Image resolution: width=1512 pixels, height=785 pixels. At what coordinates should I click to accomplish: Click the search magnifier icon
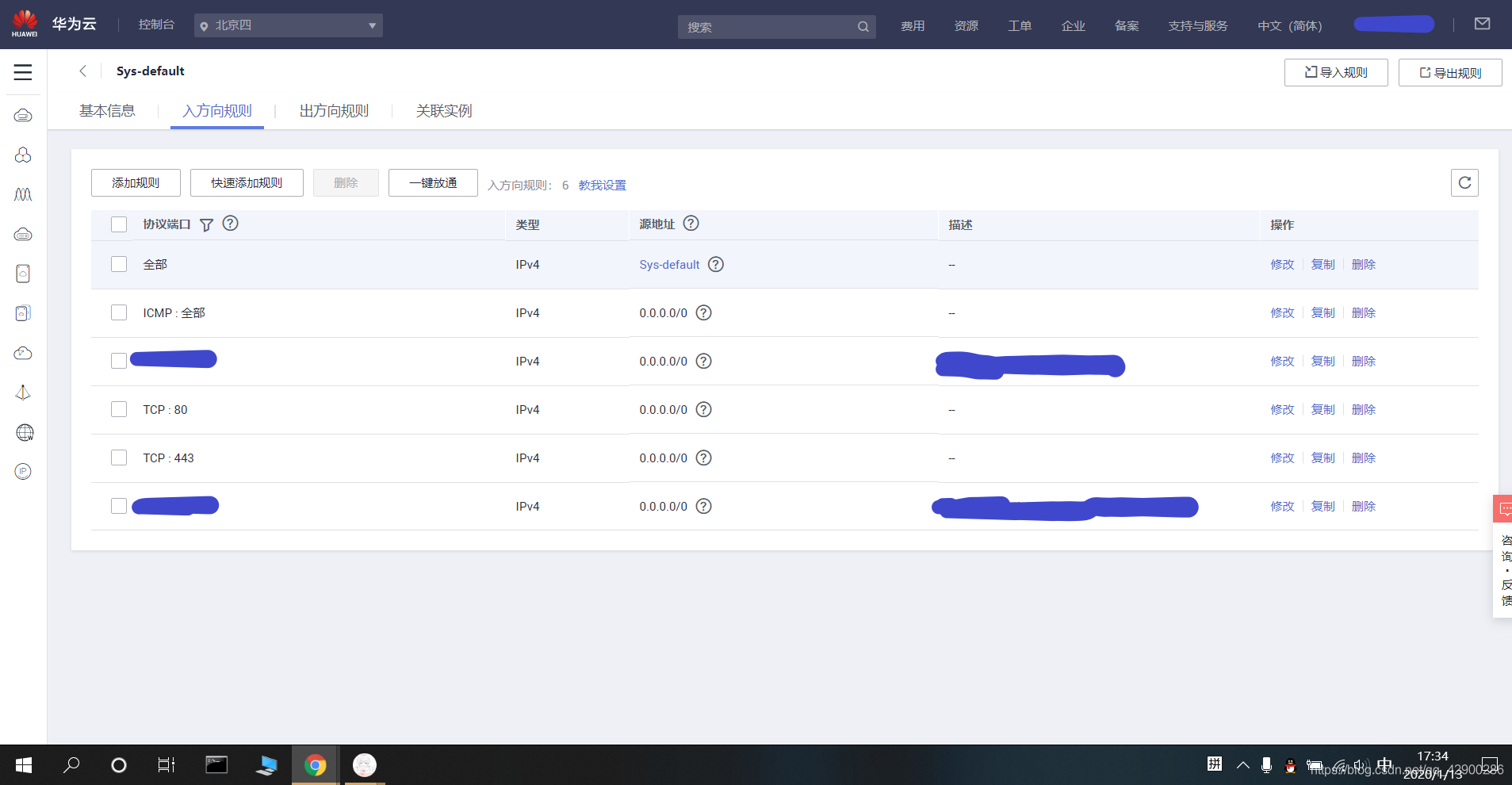(863, 27)
